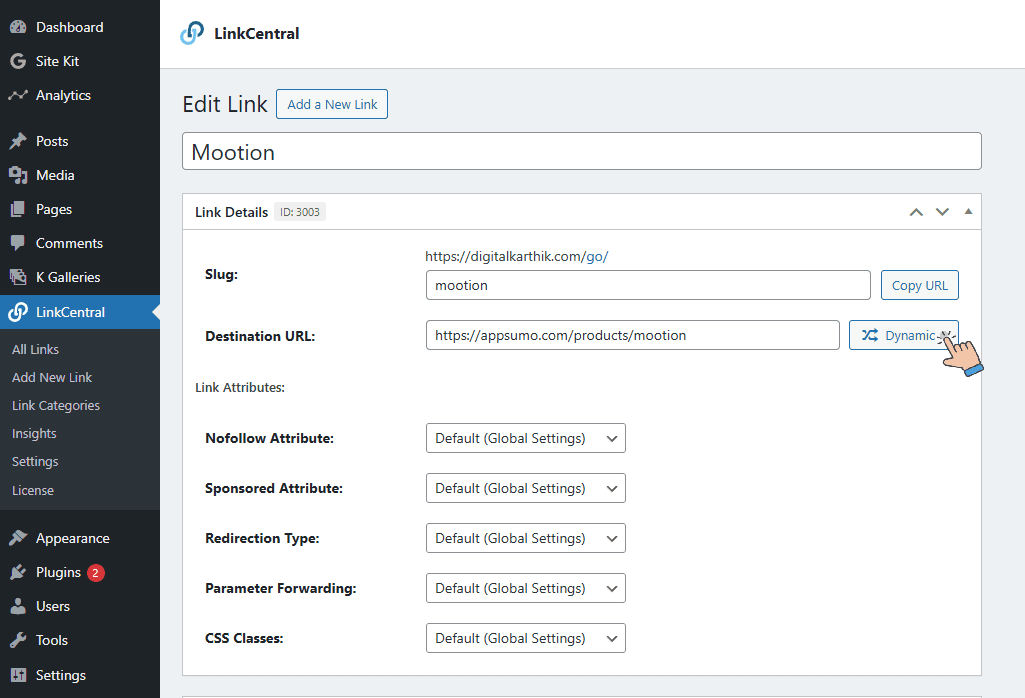Click the Analytics chart icon
The image size is (1025, 698).
click(18, 95)
